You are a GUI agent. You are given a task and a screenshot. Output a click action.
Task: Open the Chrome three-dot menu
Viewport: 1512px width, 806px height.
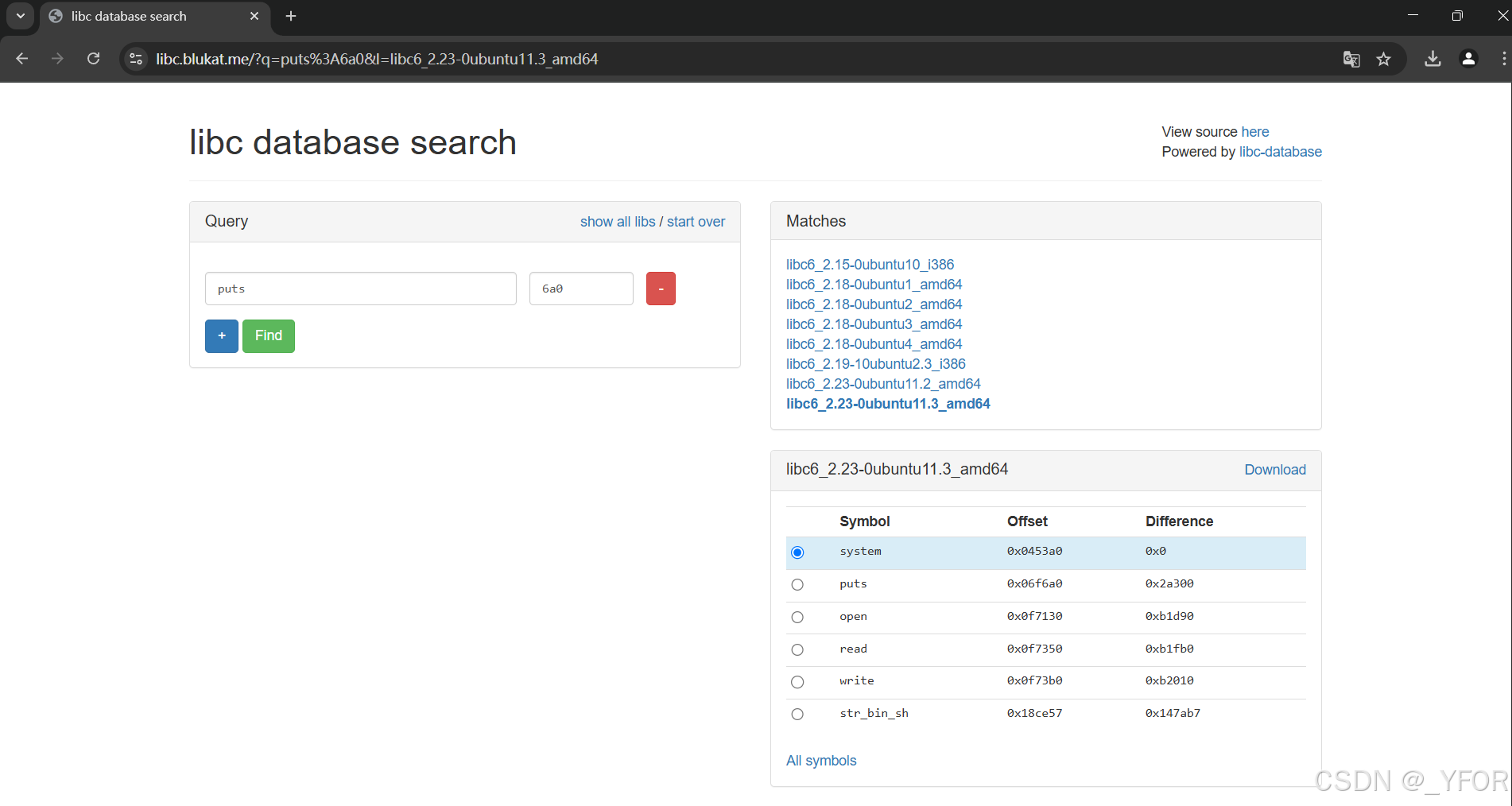[x=1503, y=59]
